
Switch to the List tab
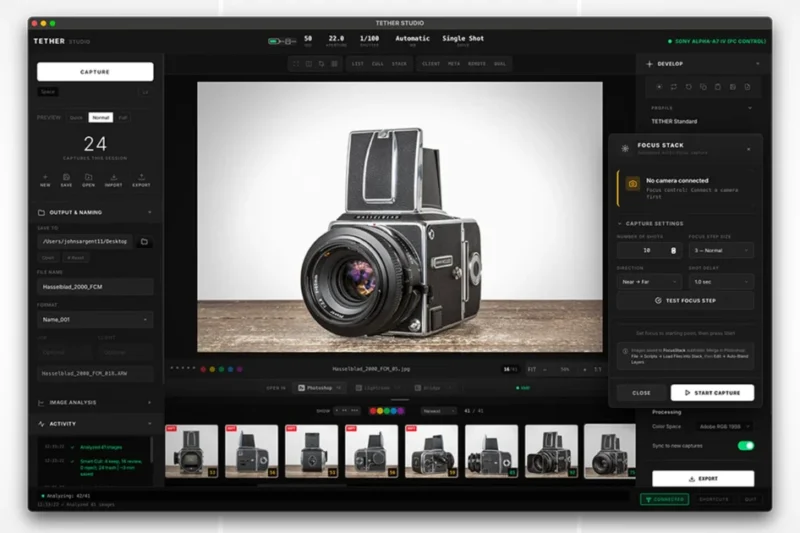pos(358,64)
